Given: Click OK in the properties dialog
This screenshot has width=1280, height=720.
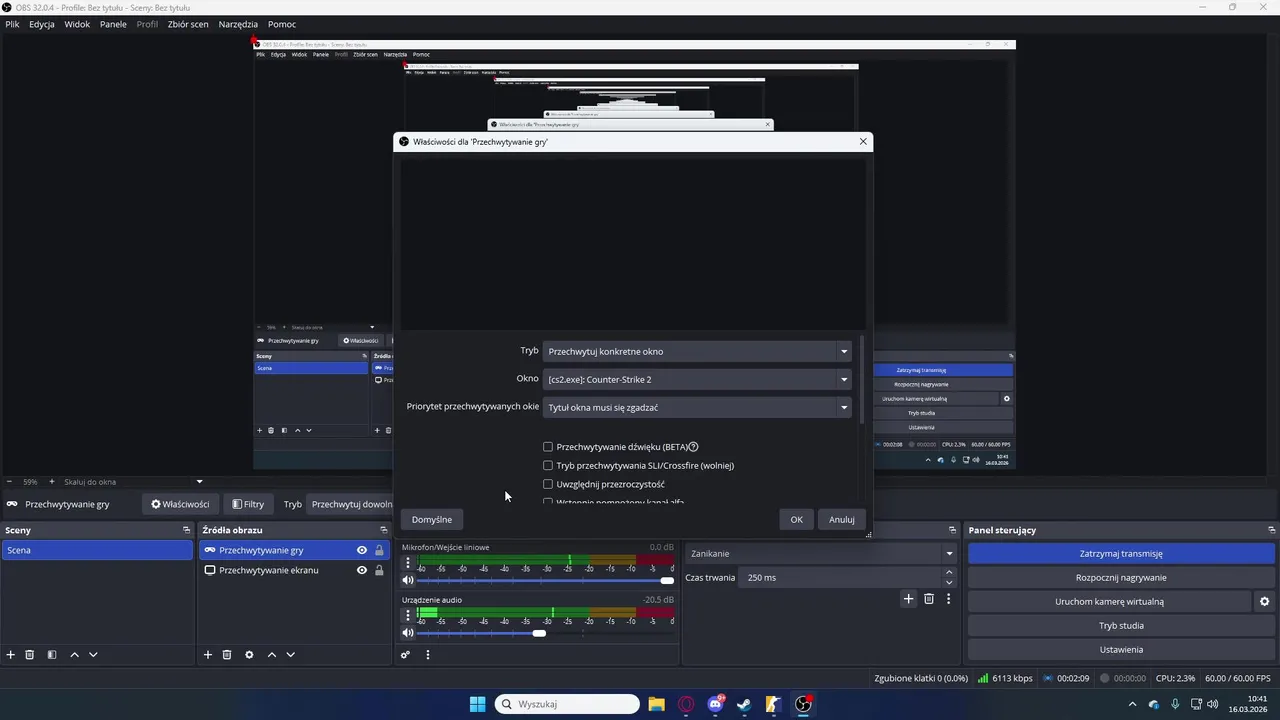Looking at the screenshot, I should 796,519.
